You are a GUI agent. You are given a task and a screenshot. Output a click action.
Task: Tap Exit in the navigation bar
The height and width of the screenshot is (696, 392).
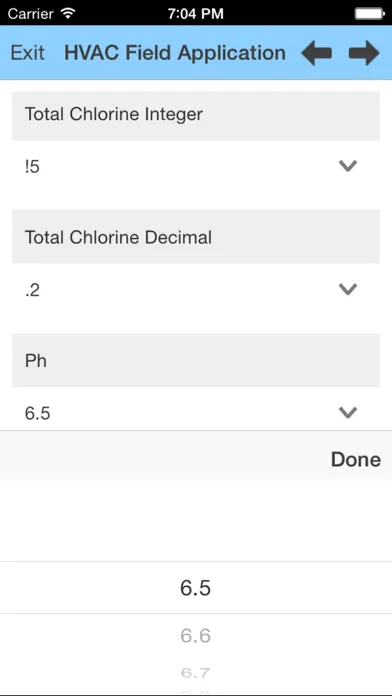[x=28, y=53]
